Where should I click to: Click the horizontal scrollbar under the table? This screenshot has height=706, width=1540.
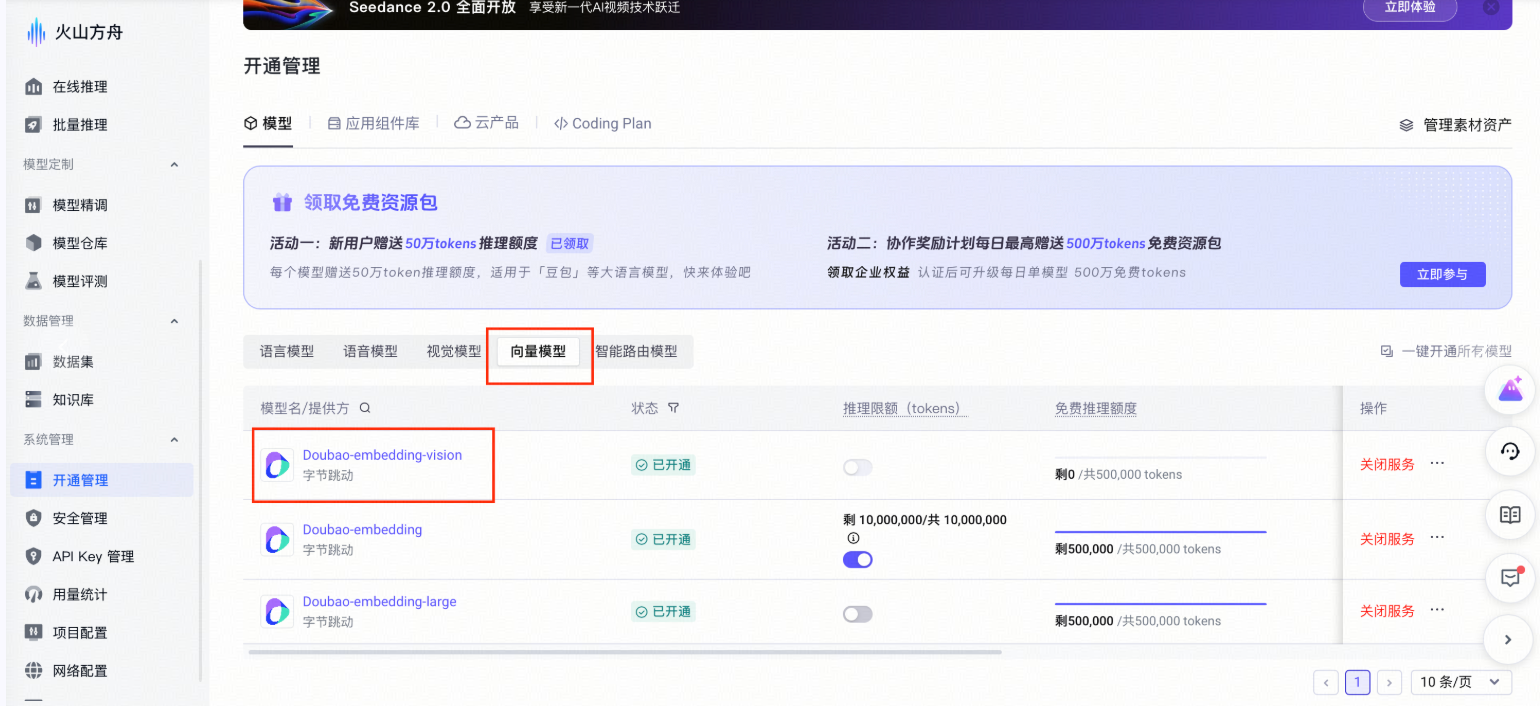[x=625, y=652]
